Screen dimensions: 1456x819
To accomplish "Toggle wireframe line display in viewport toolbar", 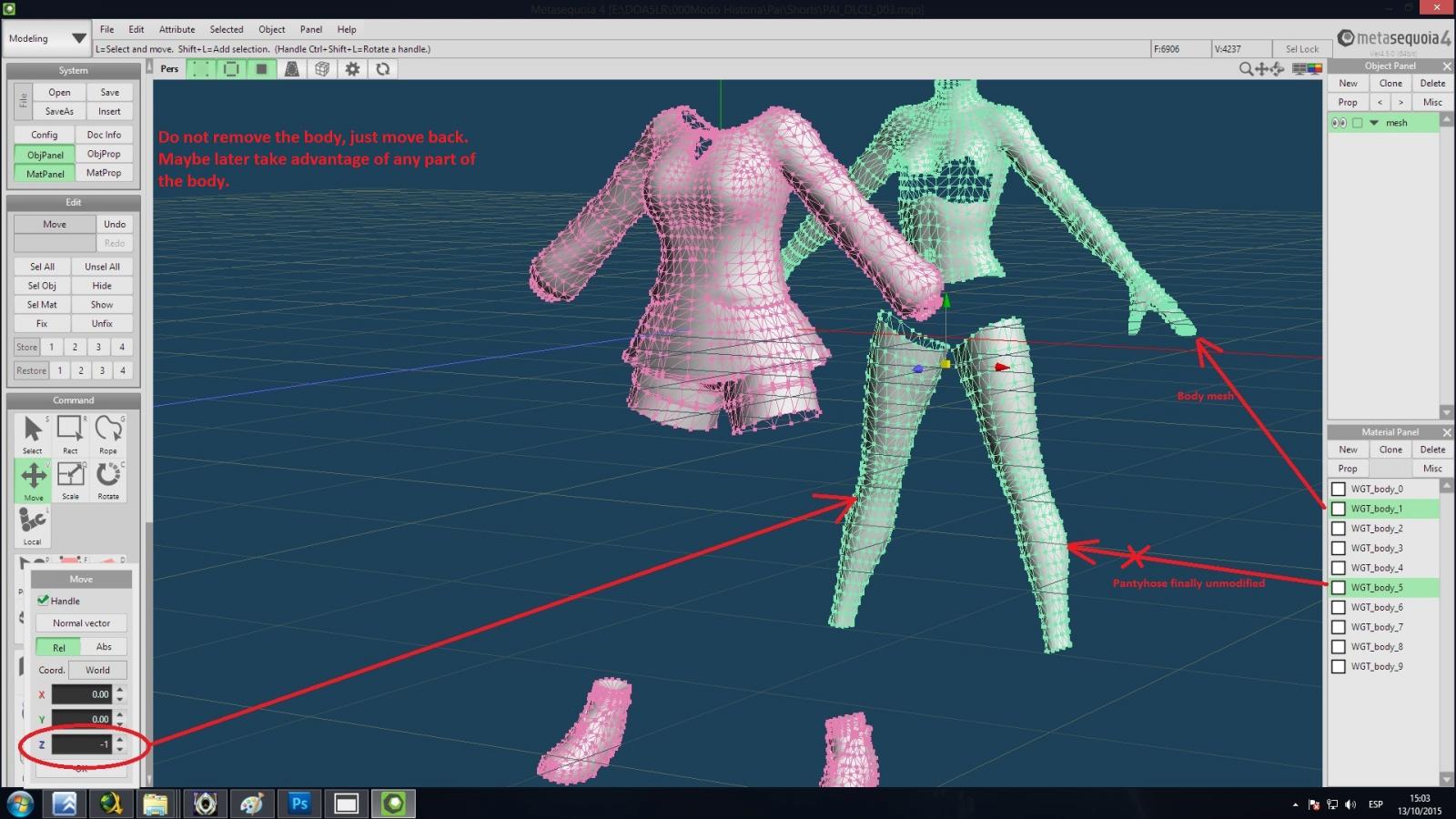I will [x=231, y=69].
